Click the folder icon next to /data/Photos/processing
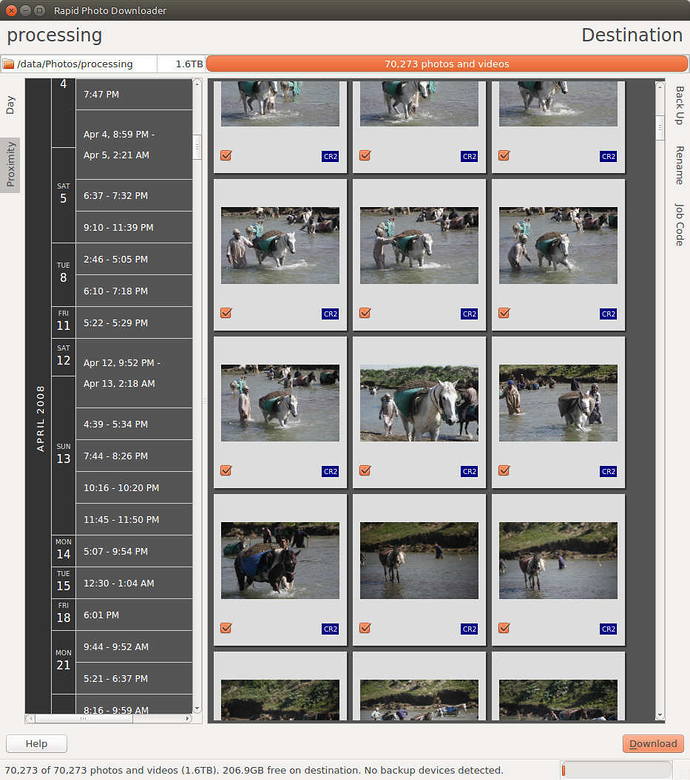 coord(8,64)
